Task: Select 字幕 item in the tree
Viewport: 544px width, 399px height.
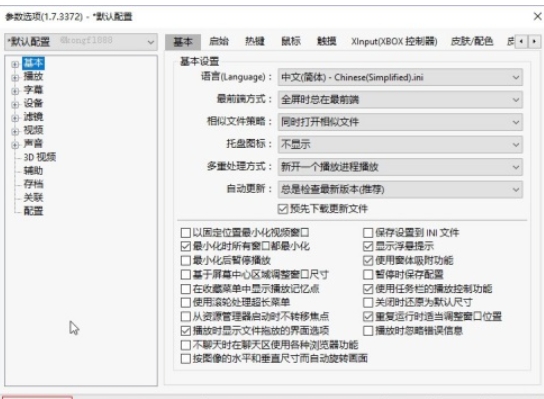Action: point(33,90)
